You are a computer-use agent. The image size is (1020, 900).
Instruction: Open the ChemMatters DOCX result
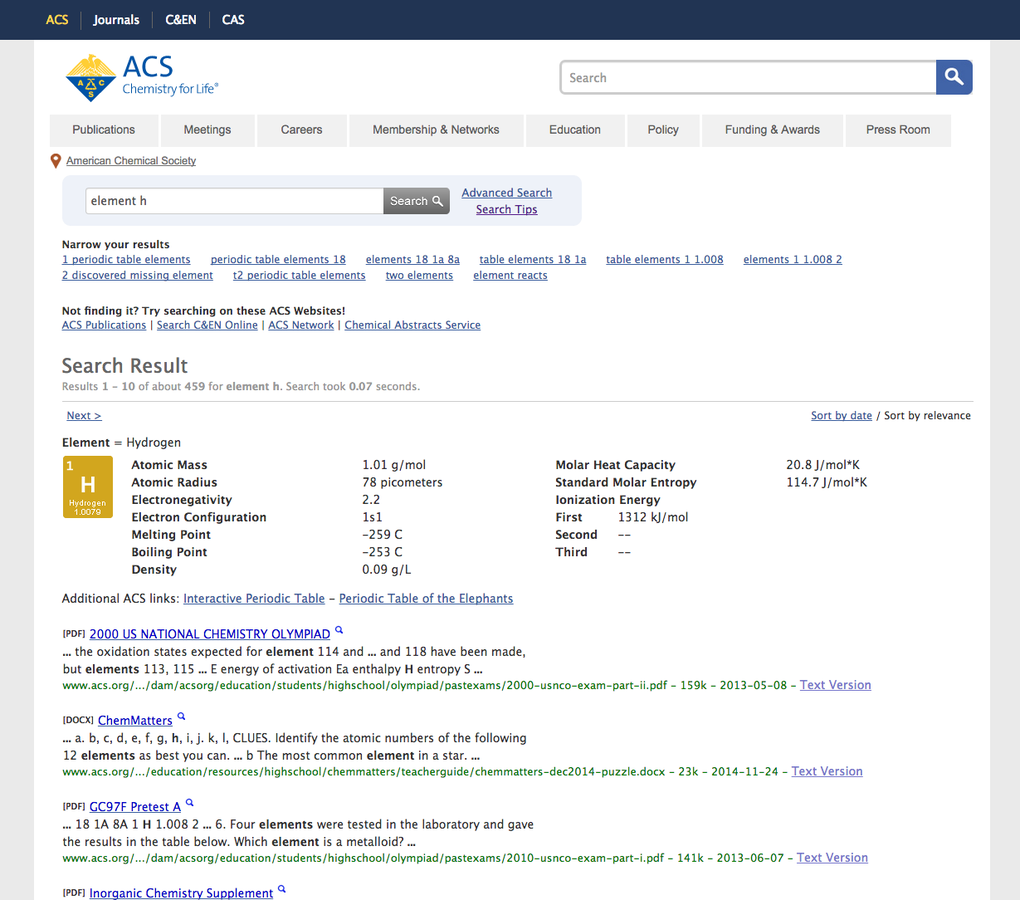pos(135,721)
